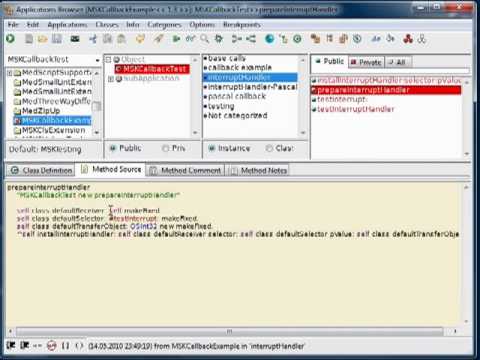Select the 'testing' category
Image resolution: width=480 pixels, height=360 pixels.
point(221,106)
